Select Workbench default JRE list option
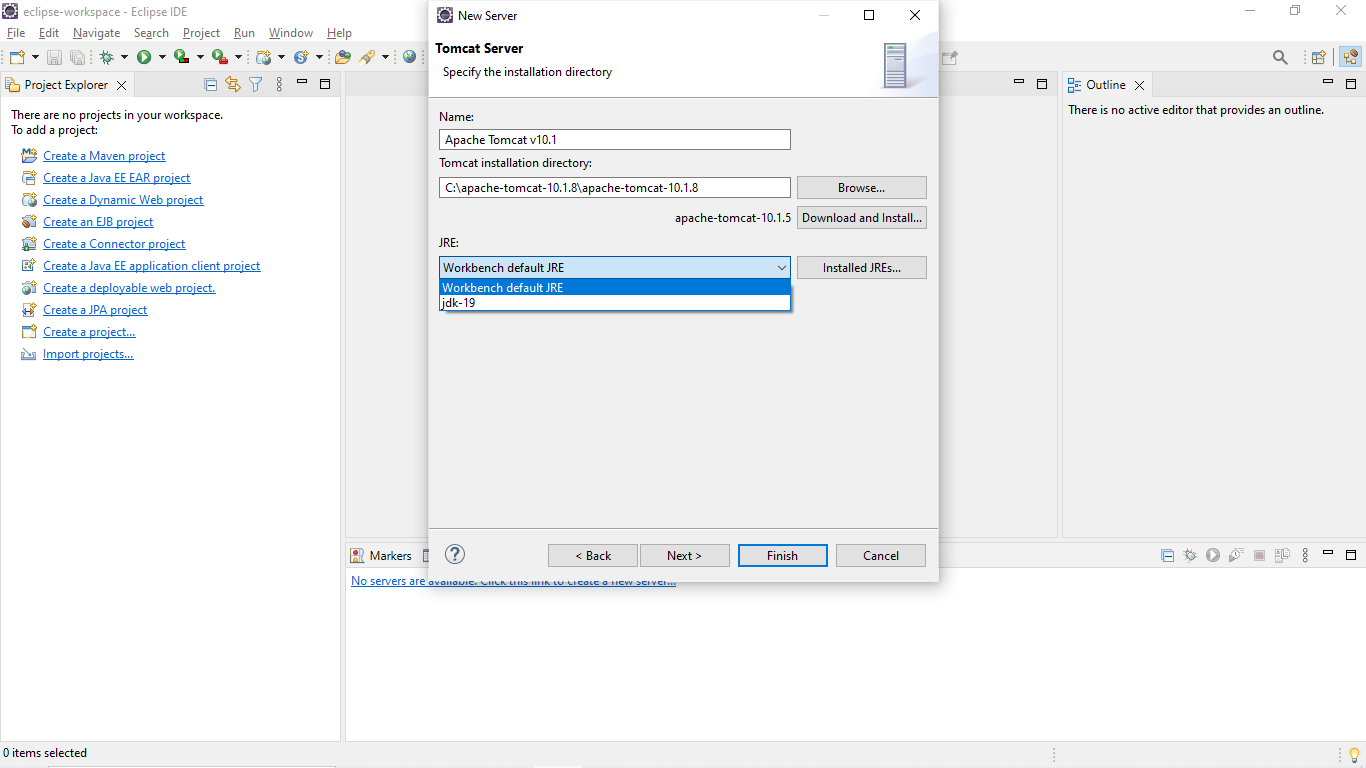The height and width of the screenshot is (768, 1366). coord(615,287)
